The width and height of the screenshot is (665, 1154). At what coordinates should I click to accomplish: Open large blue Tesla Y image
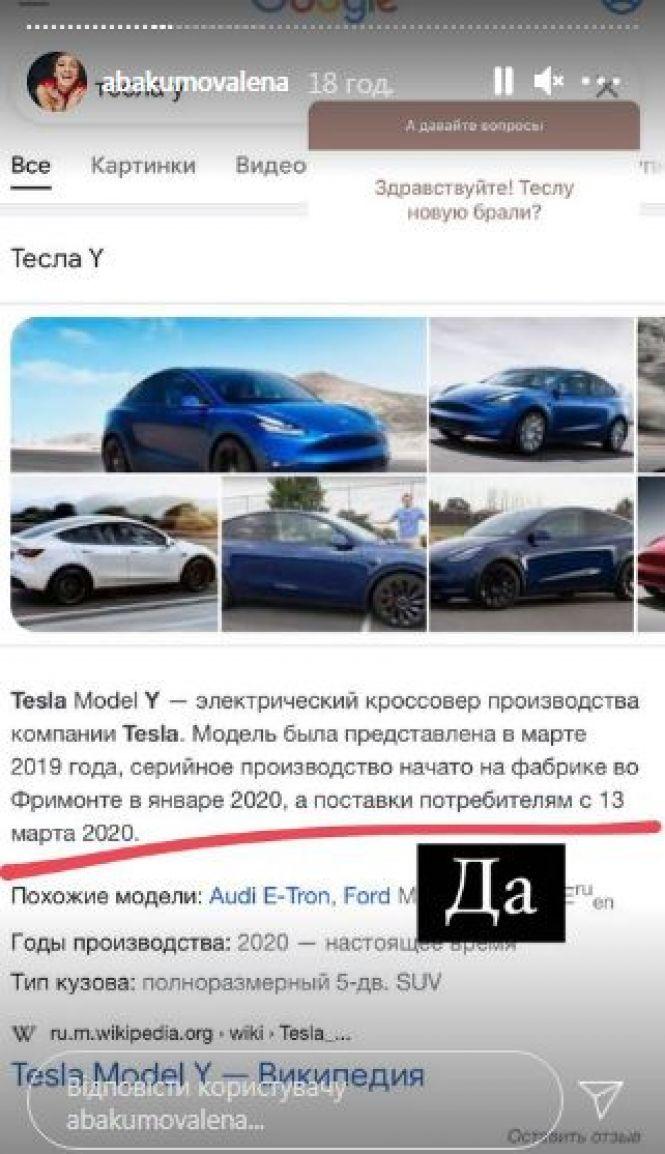coord(218,394)
